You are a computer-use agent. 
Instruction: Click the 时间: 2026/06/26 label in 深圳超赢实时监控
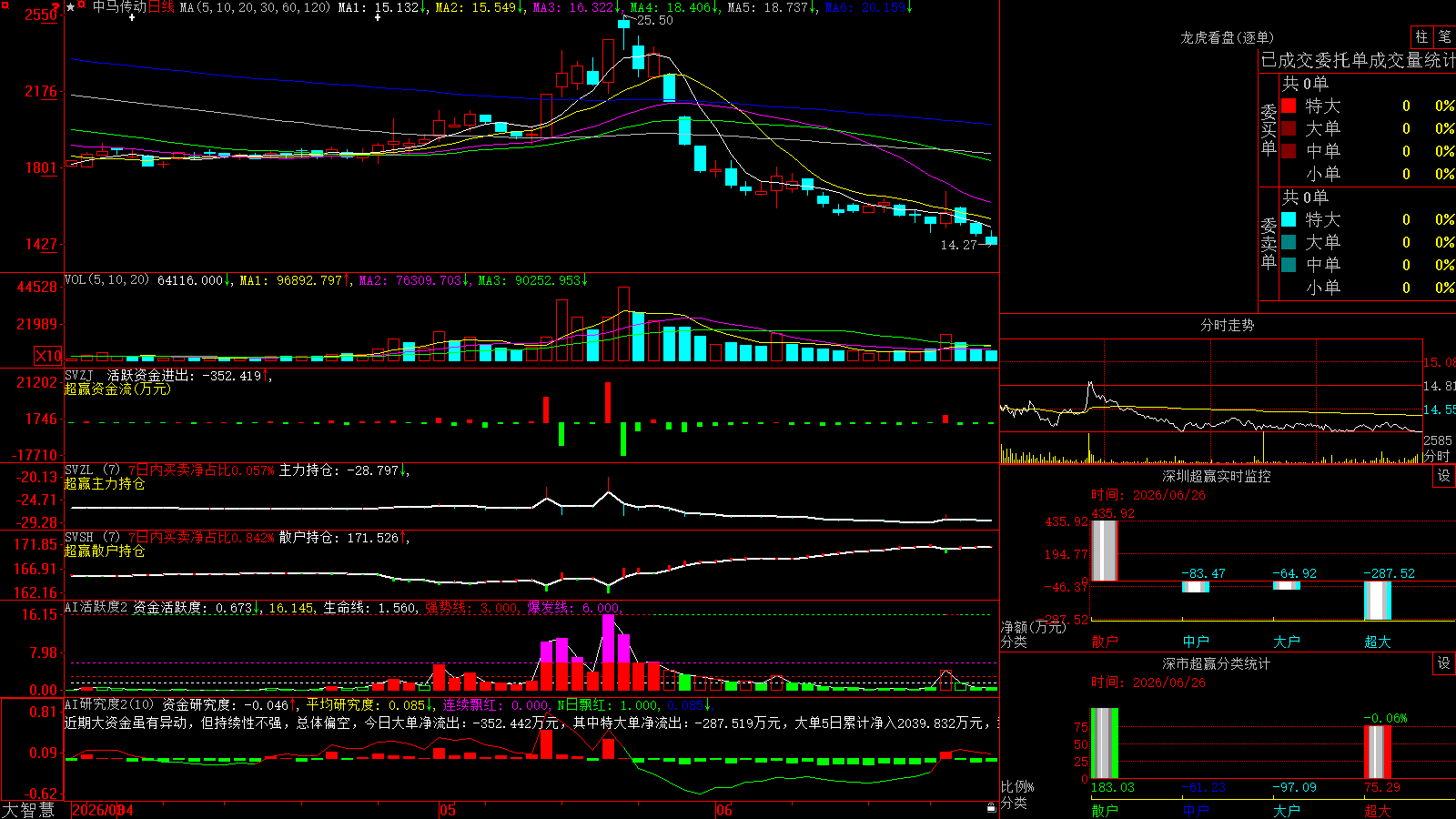pos(1148,495)
